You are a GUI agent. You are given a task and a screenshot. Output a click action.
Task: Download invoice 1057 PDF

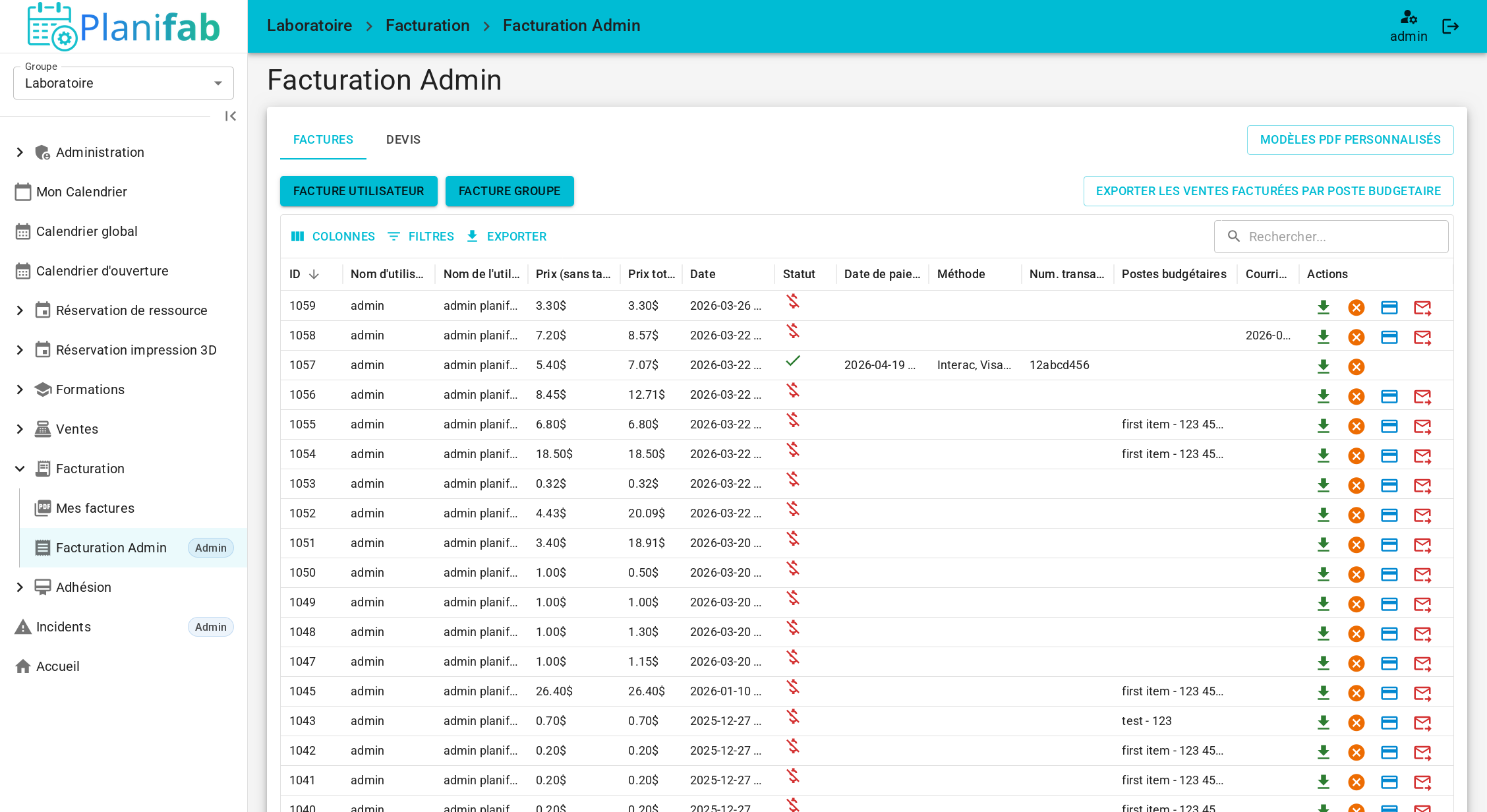tap(1323, 366)
